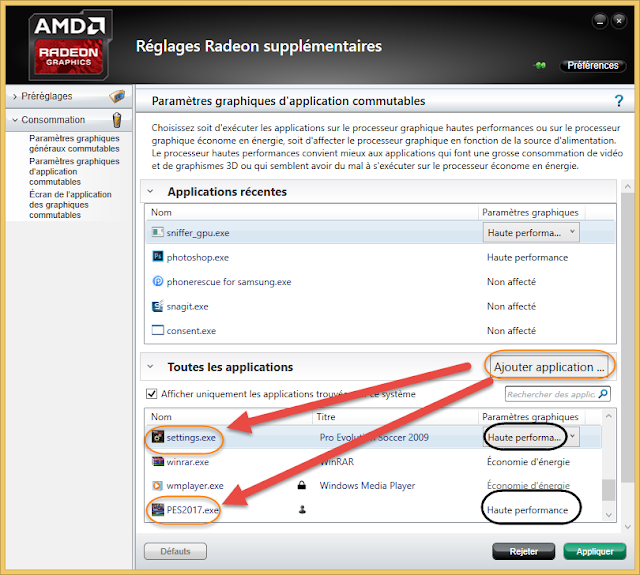Open help with the question mark icon
Viewport: 640px width, 575px height.
(x=619, y=101)
